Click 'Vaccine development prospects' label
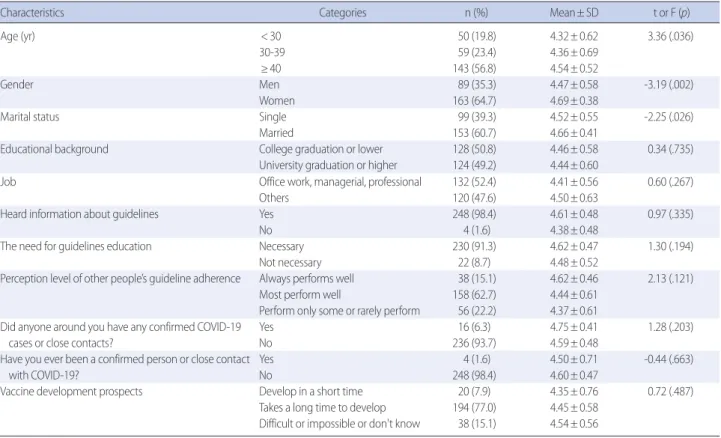The image size is (721, 438). [71, 392]
